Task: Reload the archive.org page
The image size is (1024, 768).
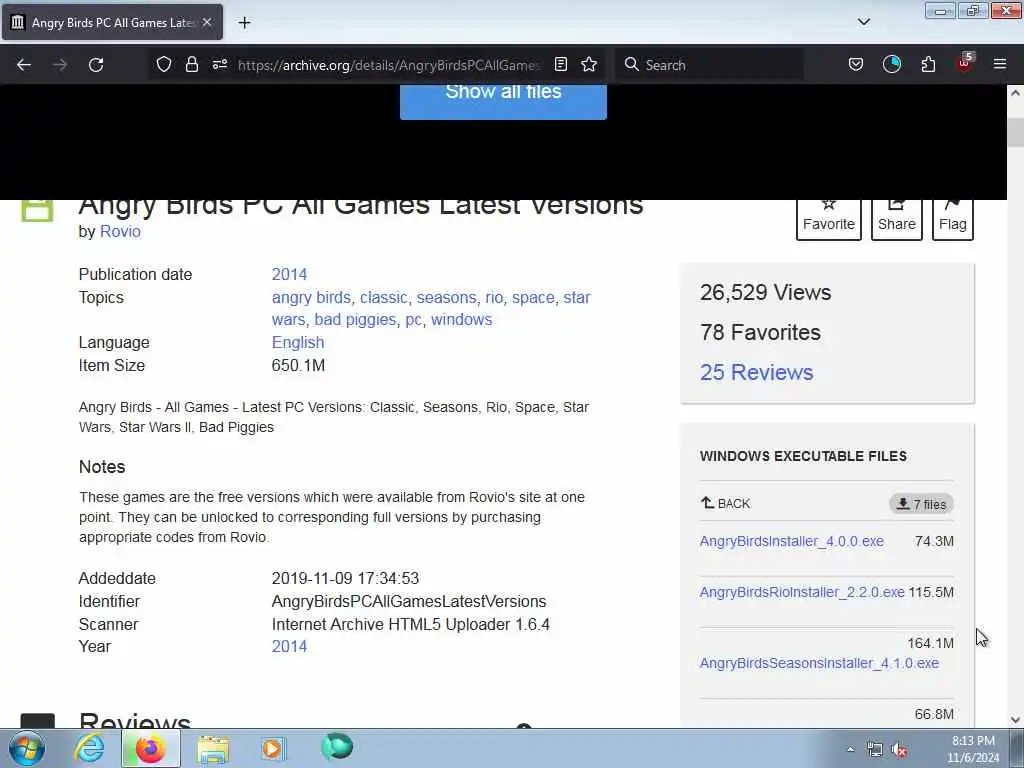Action: [x=96, y=65]
